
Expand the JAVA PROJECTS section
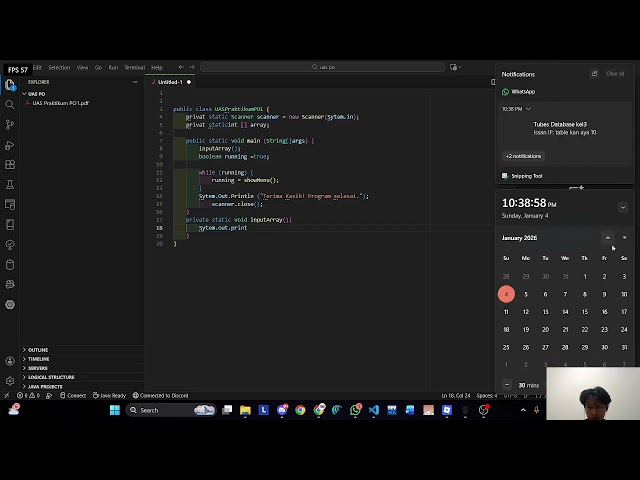[x=44, y=386]
